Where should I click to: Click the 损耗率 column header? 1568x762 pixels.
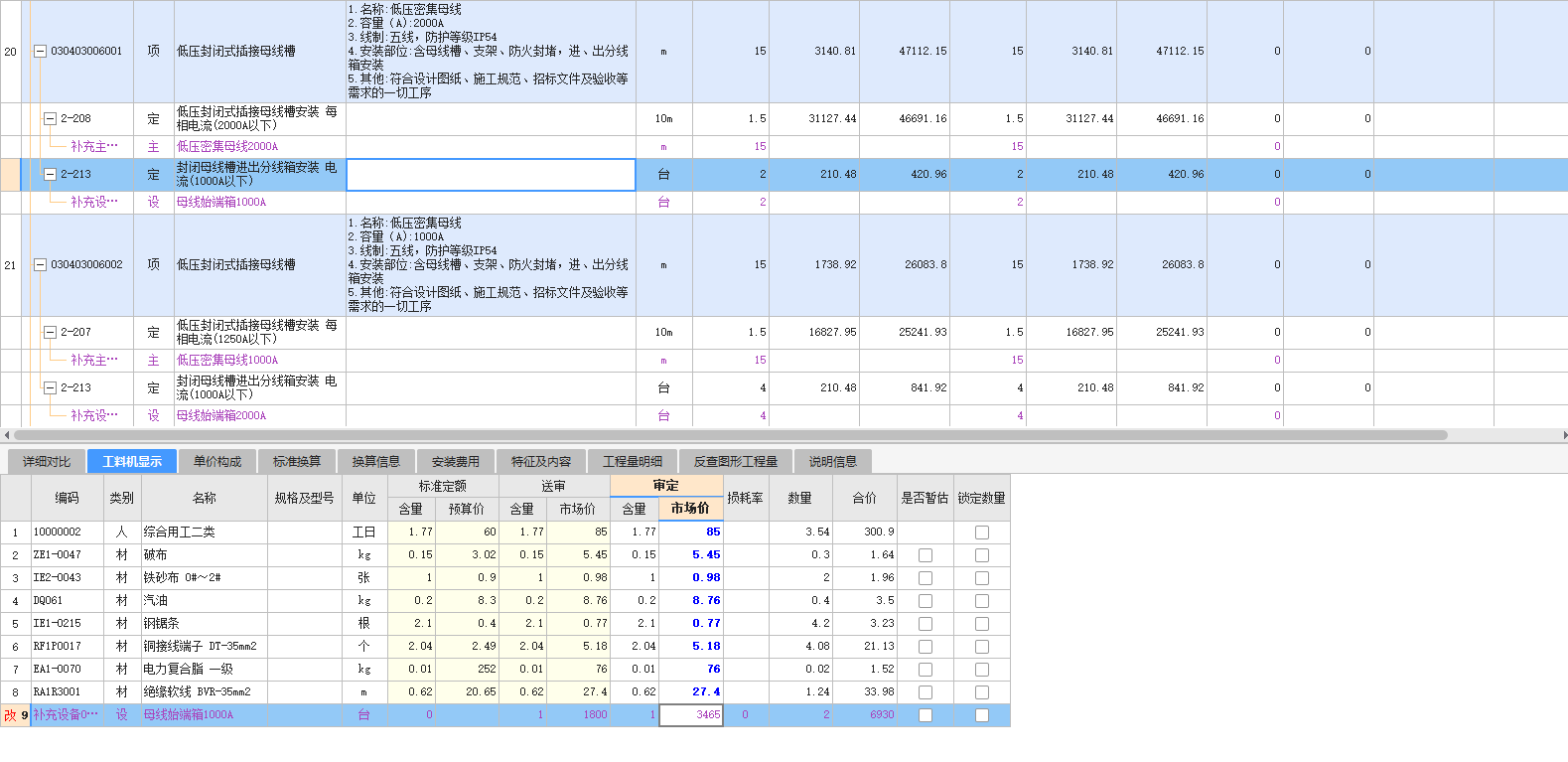pyautogui.click(x=745, y=498)
